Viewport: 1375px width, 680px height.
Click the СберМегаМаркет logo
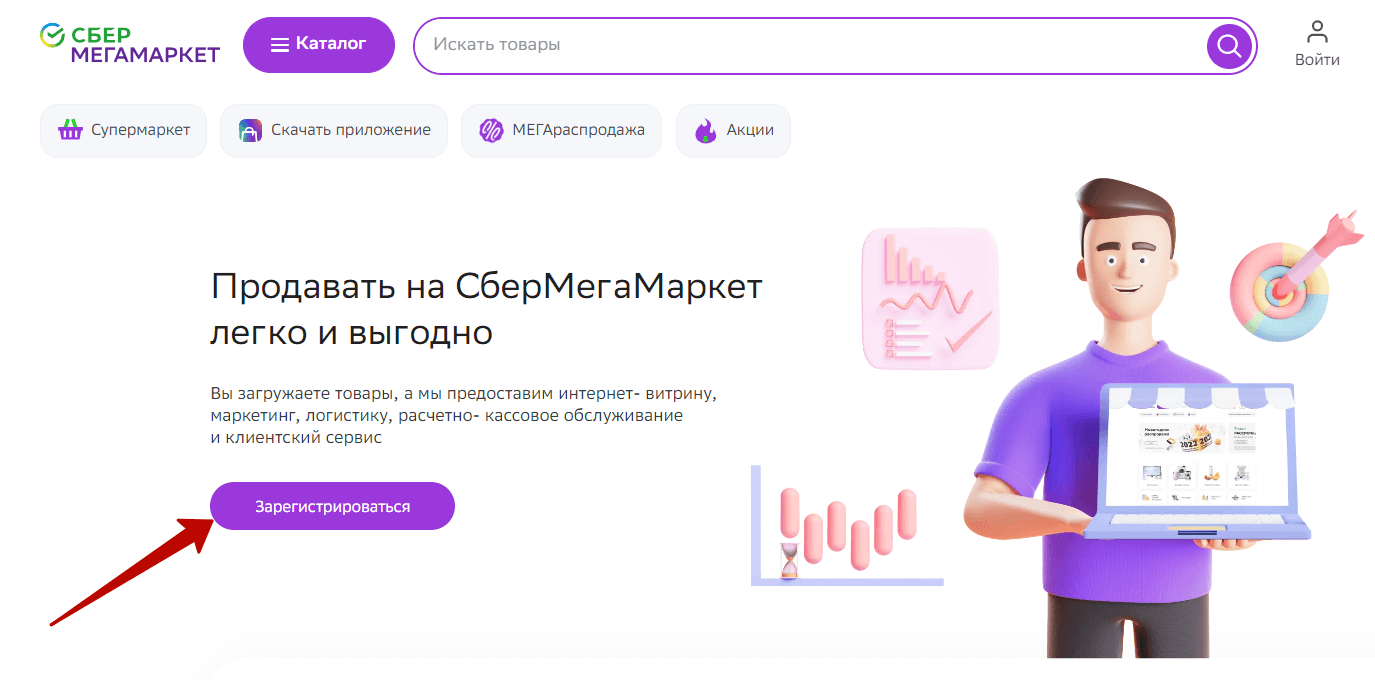[x=129, y=44]
